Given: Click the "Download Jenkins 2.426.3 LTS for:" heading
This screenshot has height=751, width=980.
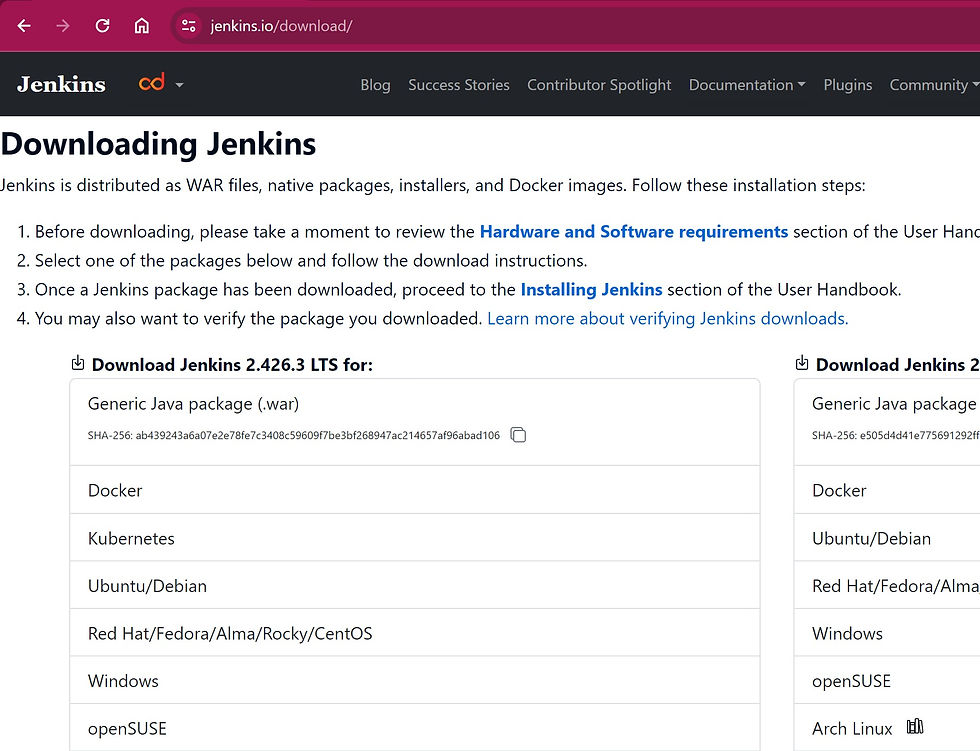Looking at the screenshot, I should (x=232, y=365).
